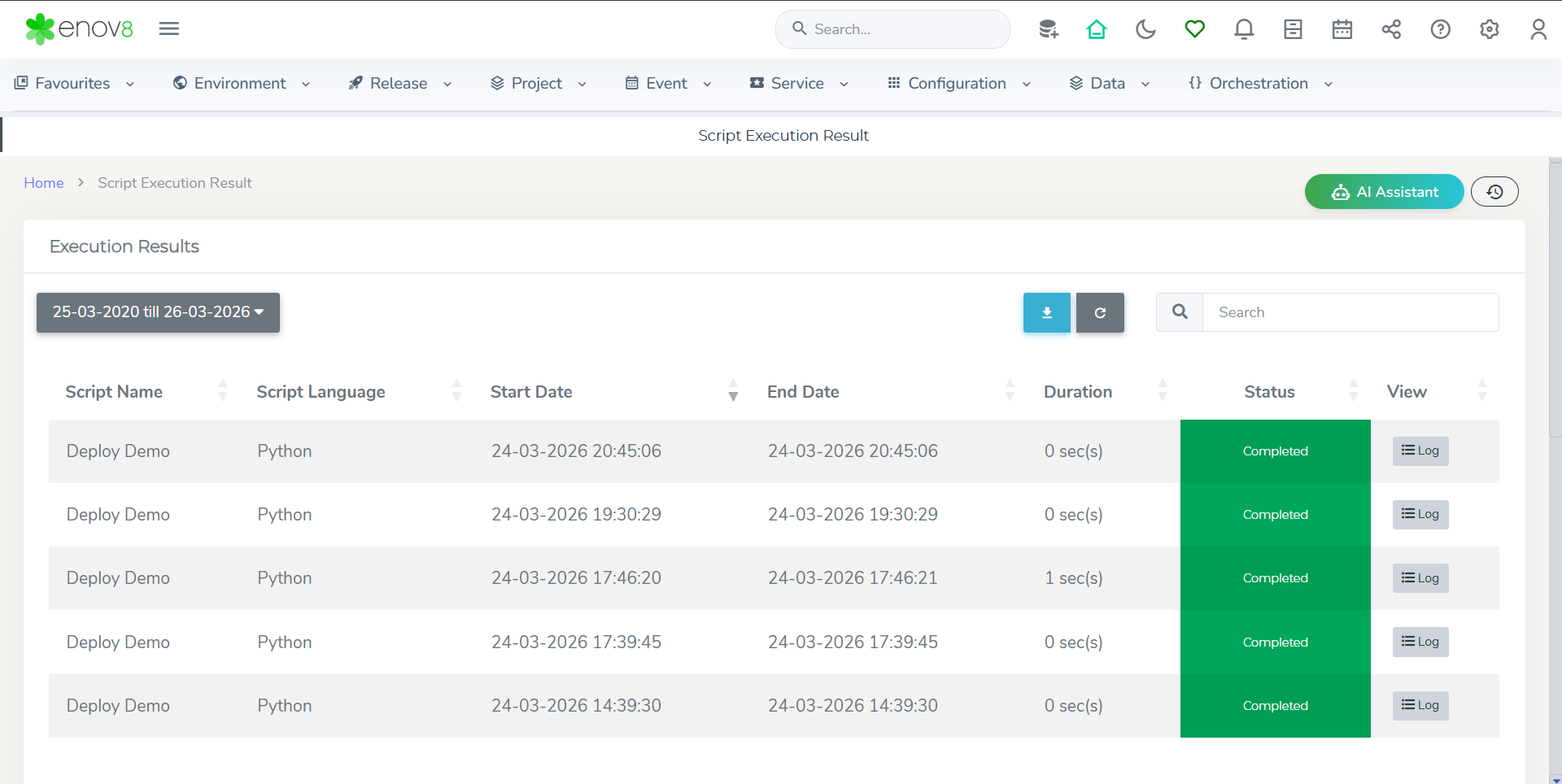Toggle dark mode moon icon
Image resolution: width=1562 pixels, height=784 pixels.
click(x=1145, y=30)
